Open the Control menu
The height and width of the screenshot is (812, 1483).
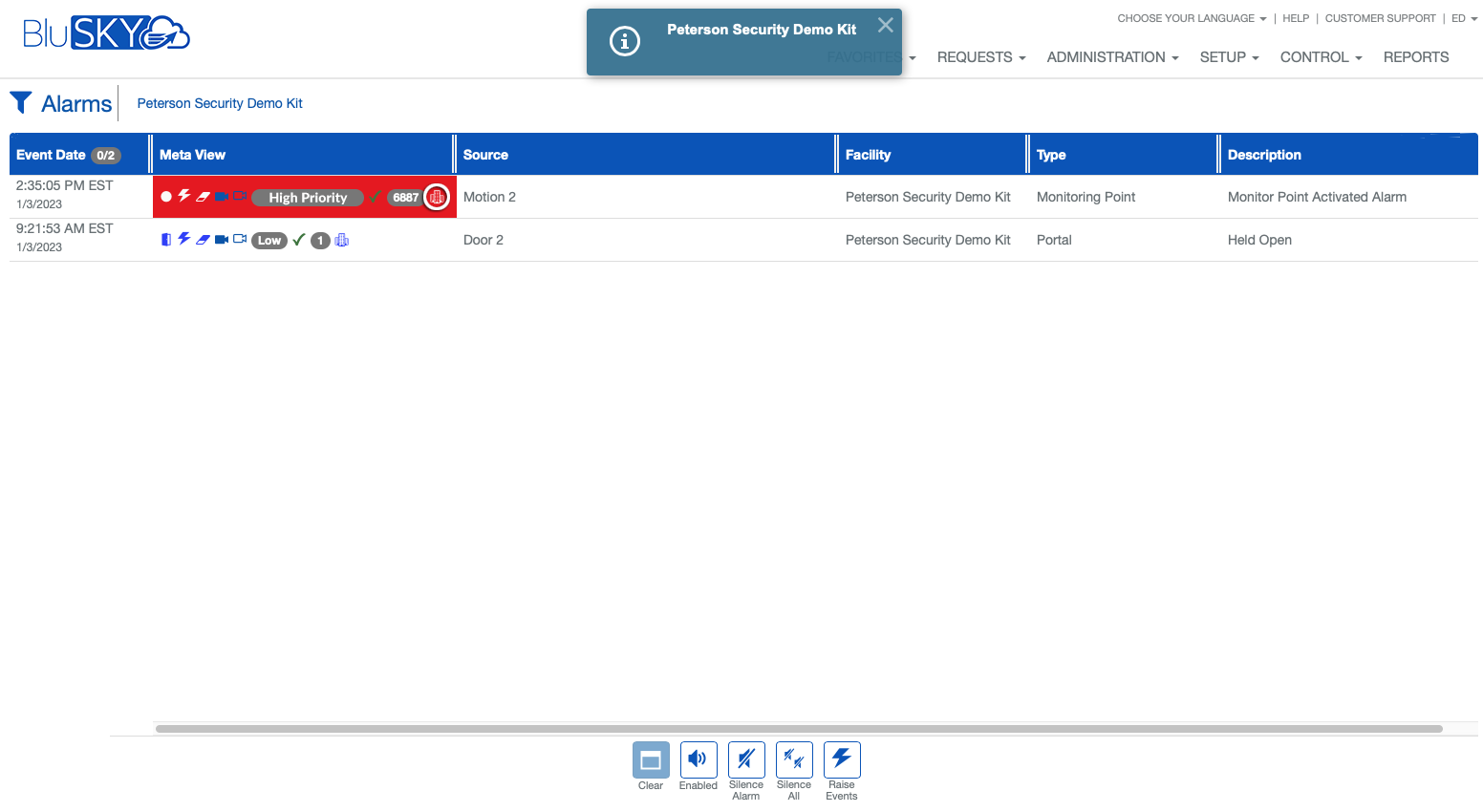[1321, 57]
